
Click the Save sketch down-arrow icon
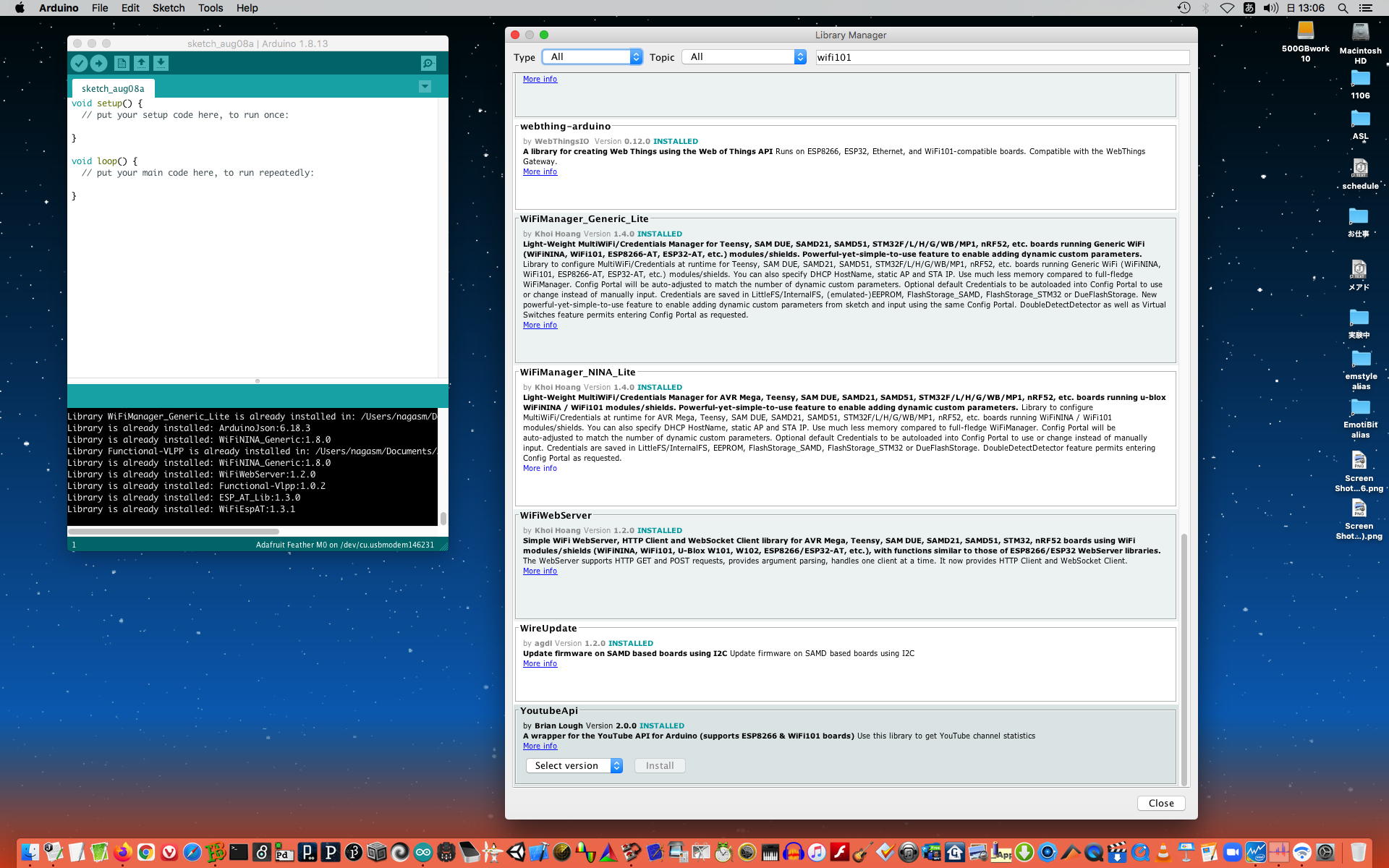click(161, 64)
